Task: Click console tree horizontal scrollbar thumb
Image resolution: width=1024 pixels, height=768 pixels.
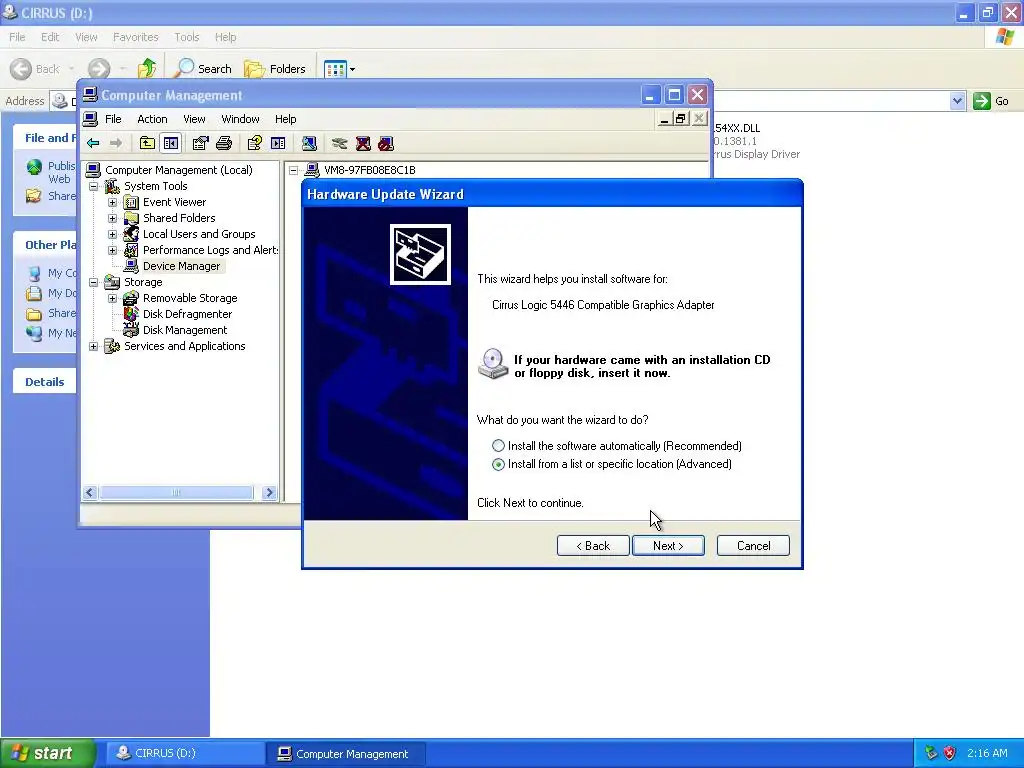Action: (x=176, y=492)
